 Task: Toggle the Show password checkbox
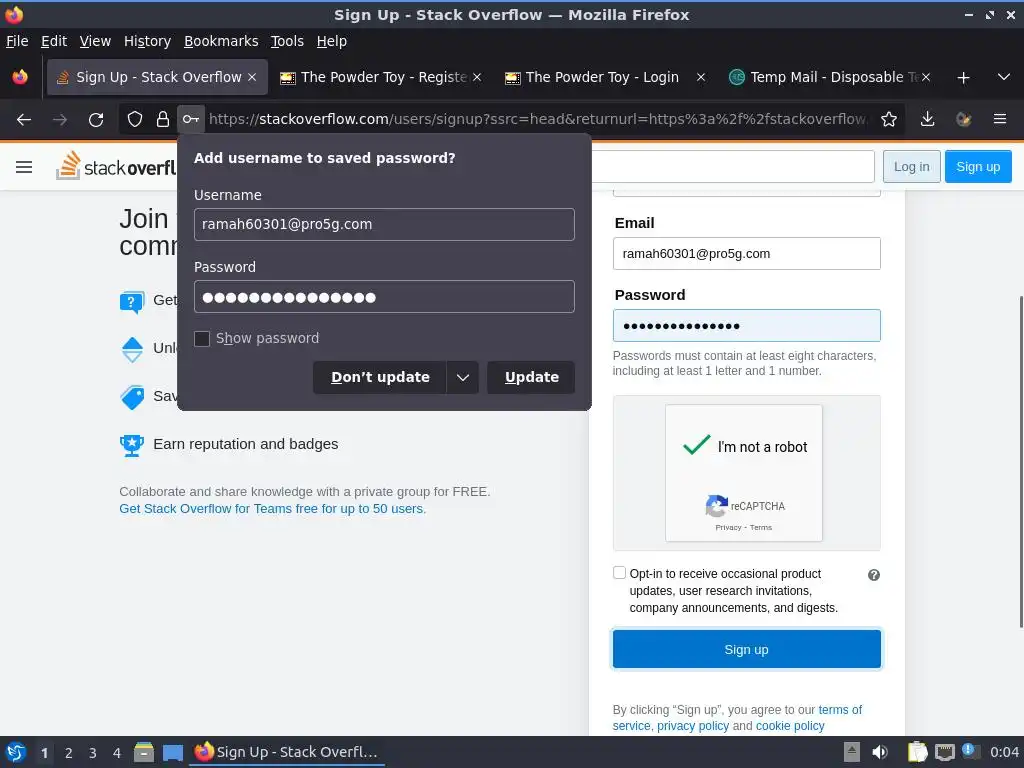coord(202,339)
